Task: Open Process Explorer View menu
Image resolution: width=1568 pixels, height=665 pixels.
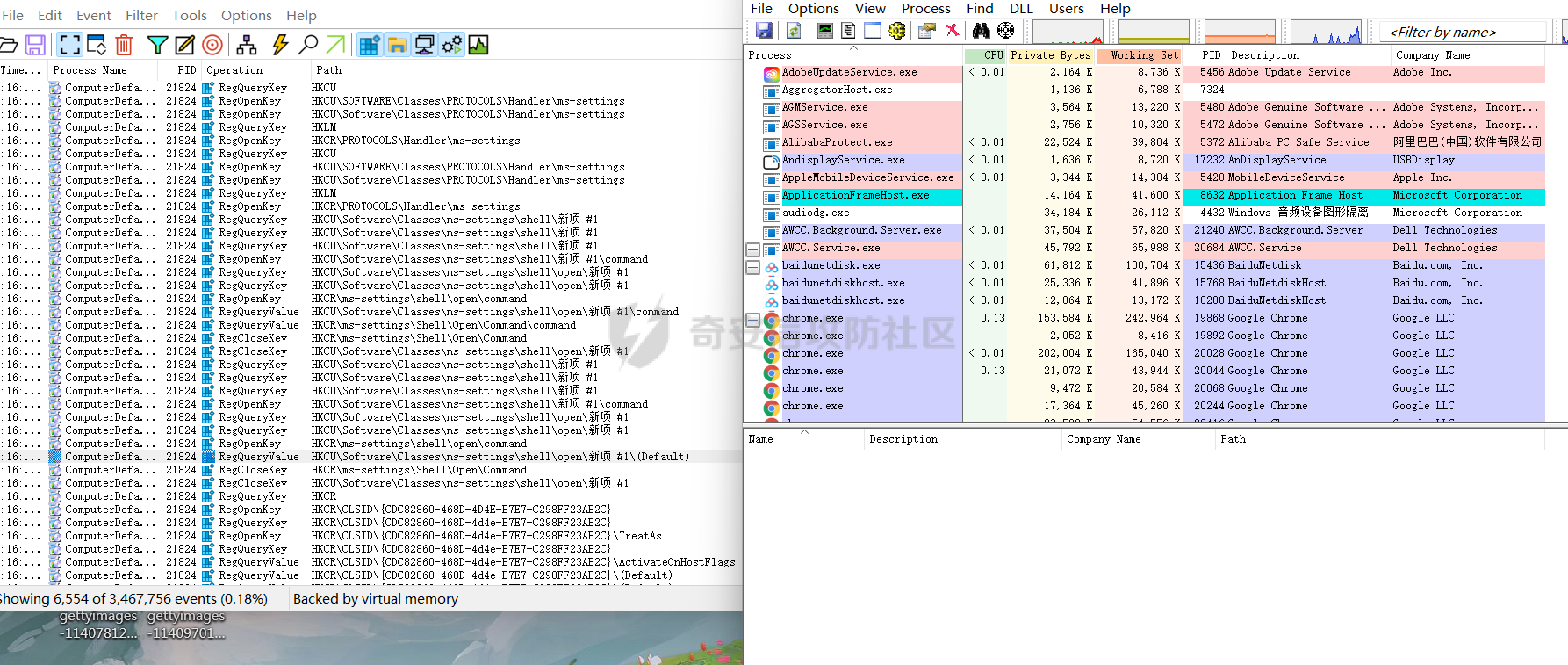Action: point(870,8)
